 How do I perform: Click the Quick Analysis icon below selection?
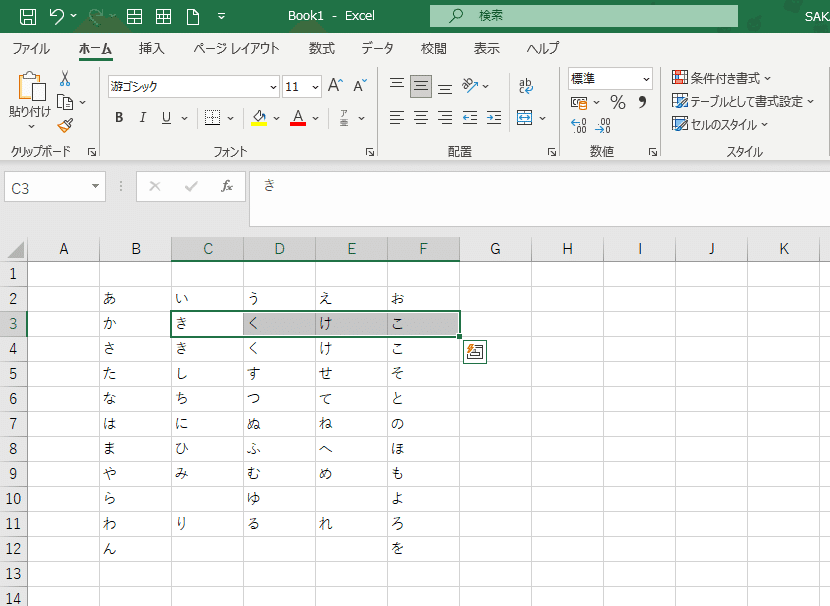pyautogui.click(x=475, y=352)
